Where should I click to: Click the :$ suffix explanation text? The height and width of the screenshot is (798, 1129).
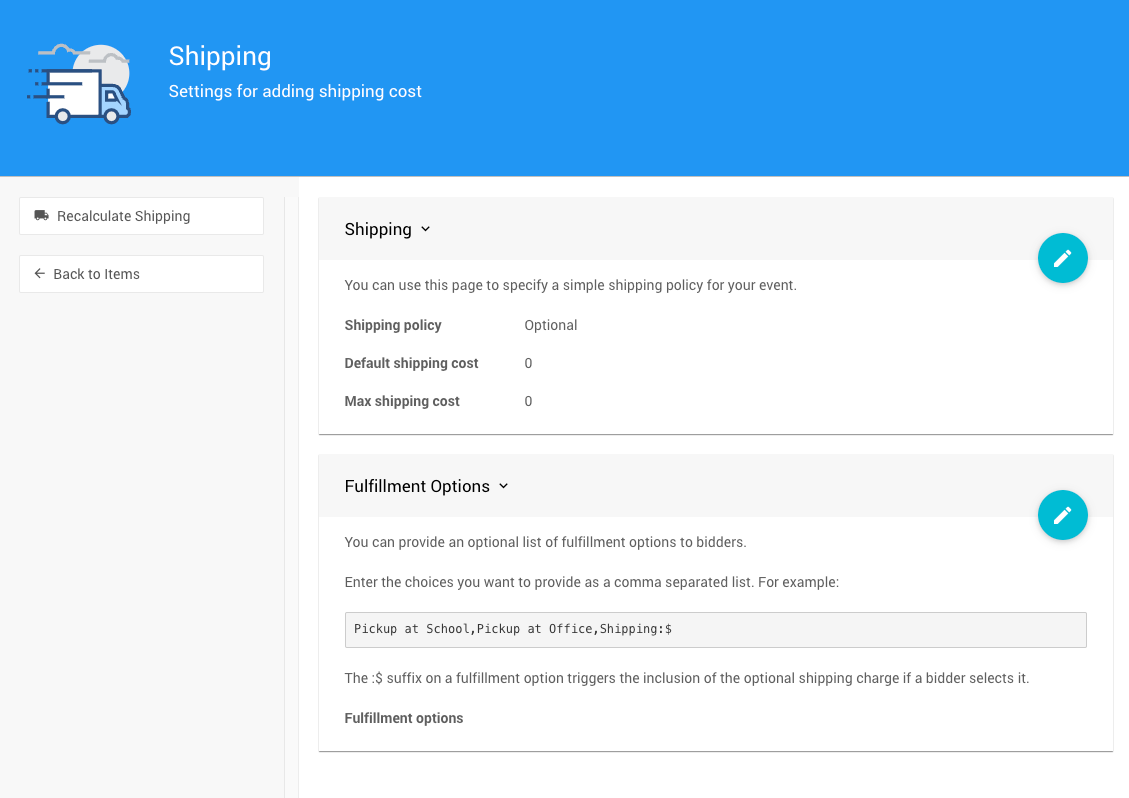point(686,678)
